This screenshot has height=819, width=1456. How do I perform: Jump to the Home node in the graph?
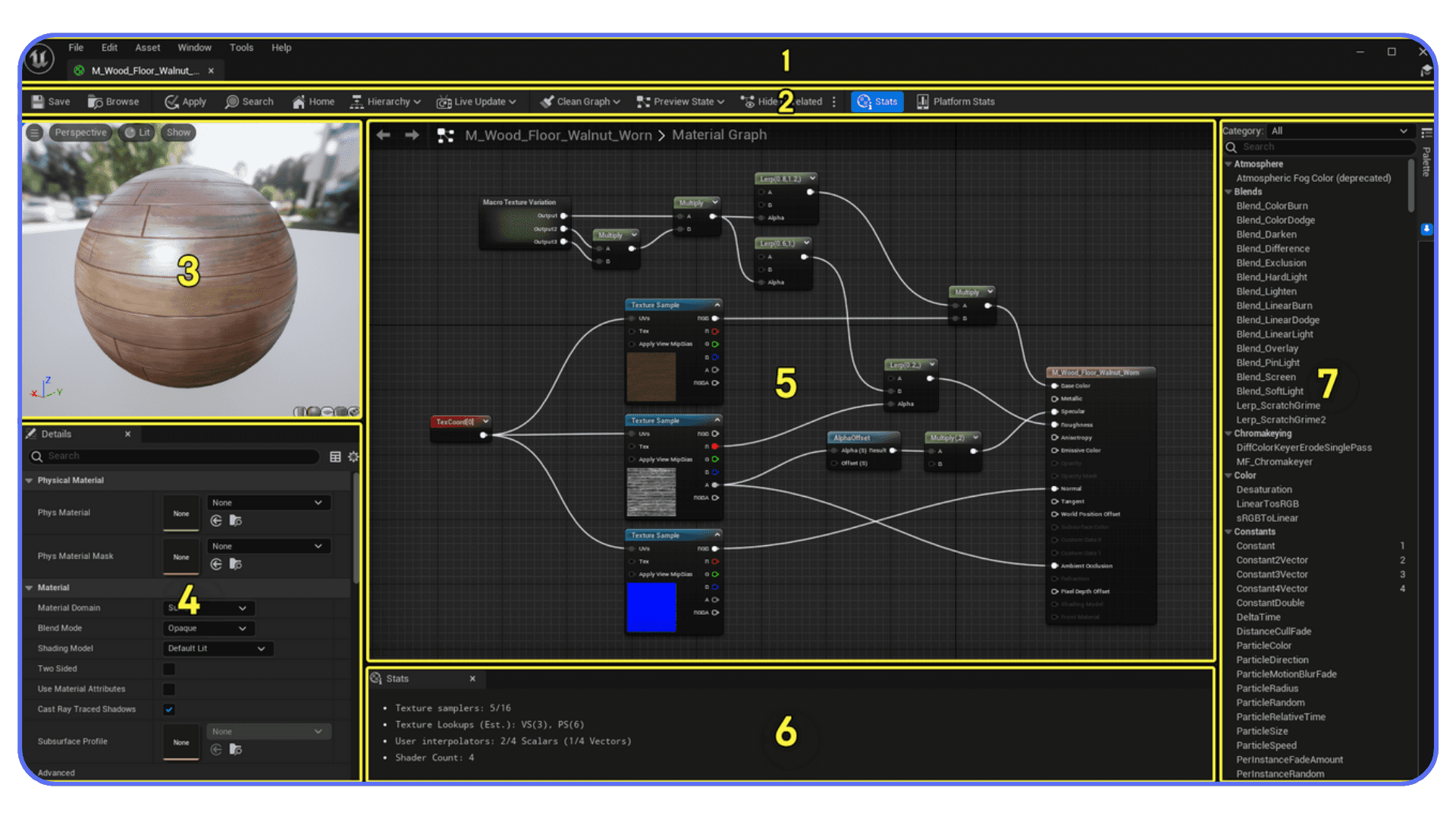coord(313,102)
